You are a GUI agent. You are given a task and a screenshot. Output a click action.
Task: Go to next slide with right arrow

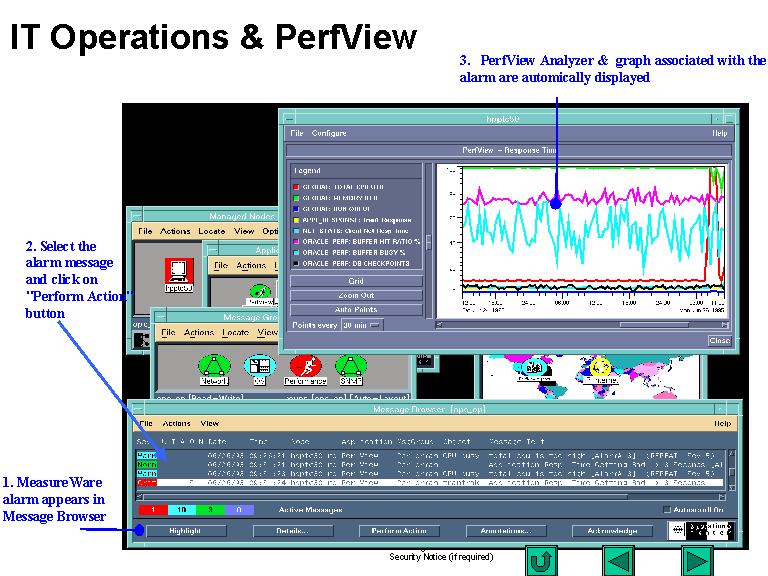point(696,561)
